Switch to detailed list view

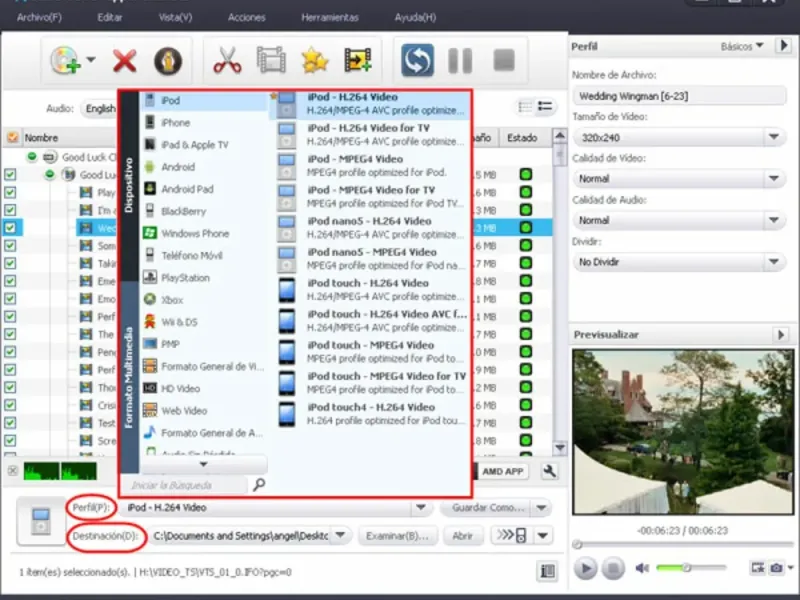pyautogui.click(x=545, y=107)
